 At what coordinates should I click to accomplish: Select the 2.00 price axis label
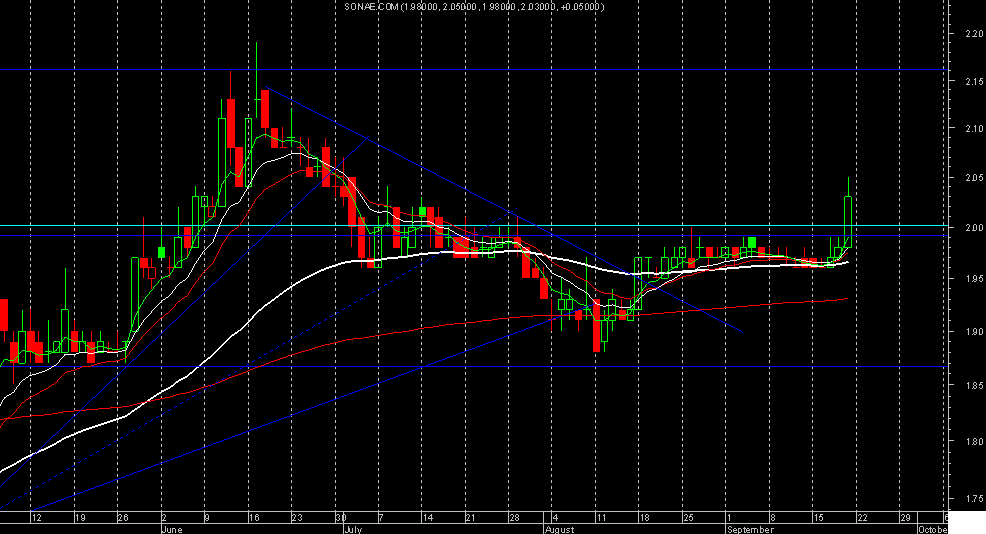(974, 228)
